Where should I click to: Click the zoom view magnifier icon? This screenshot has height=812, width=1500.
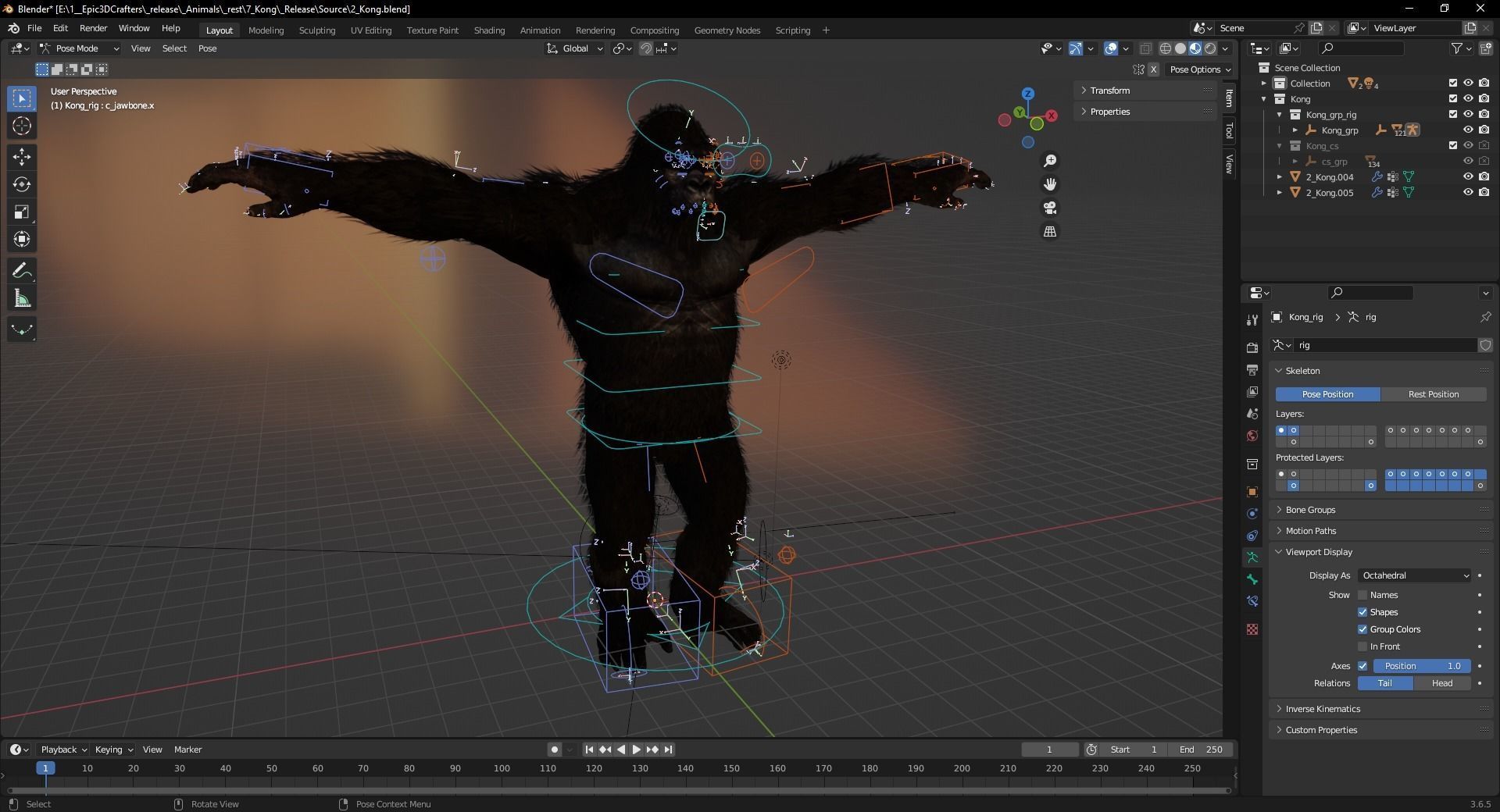coord(1050,161)
